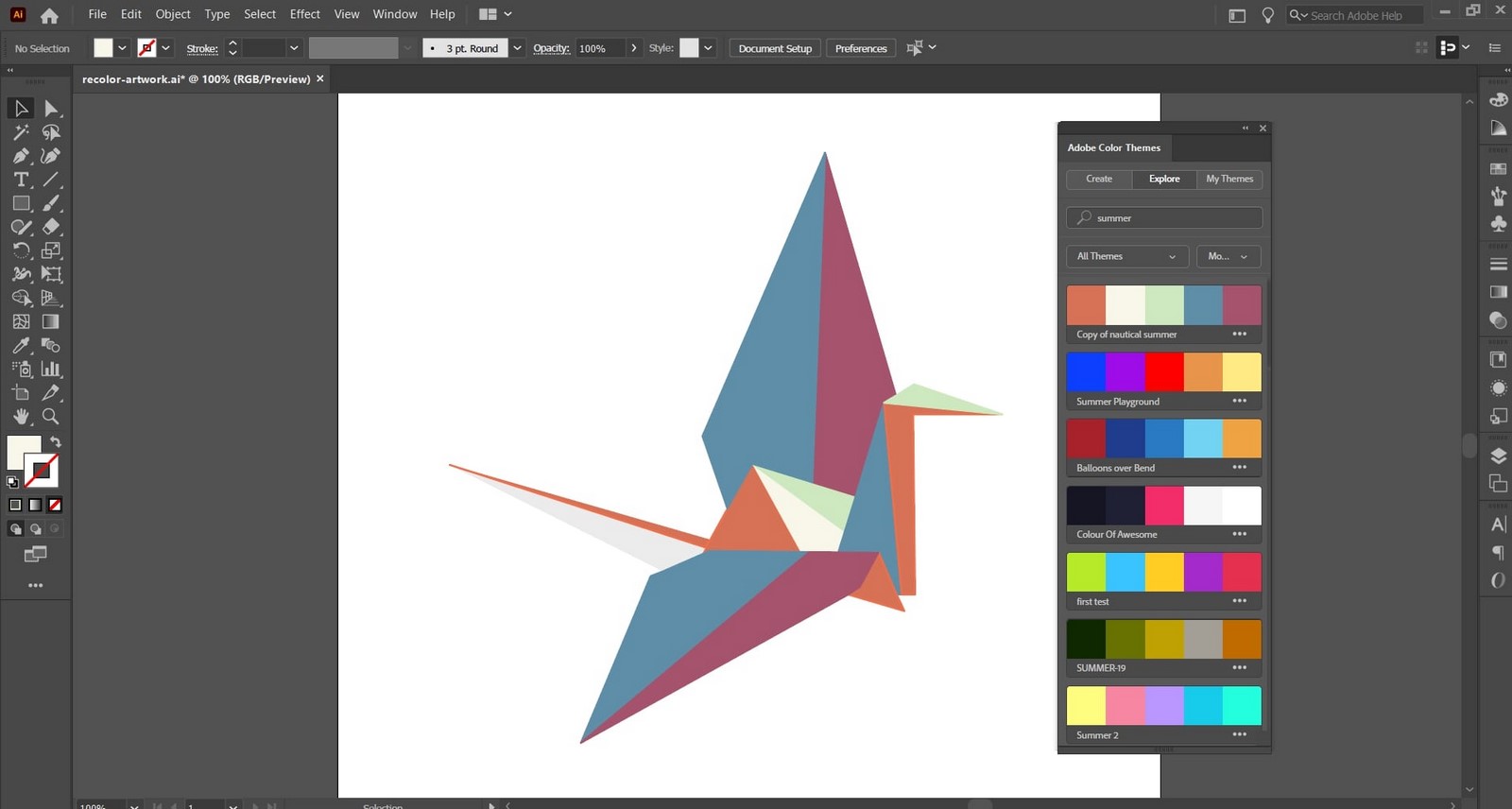
Task: Select the Perspective Grid tool
Action: (51, 298)
